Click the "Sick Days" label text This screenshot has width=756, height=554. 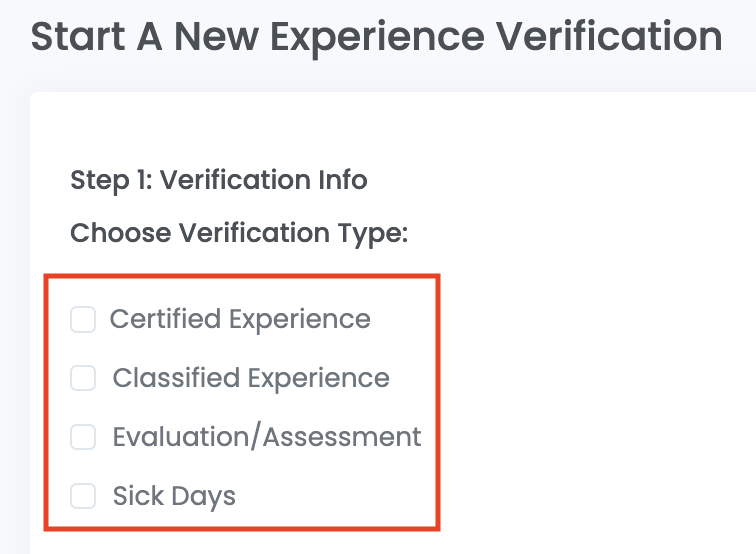[174, 496]
